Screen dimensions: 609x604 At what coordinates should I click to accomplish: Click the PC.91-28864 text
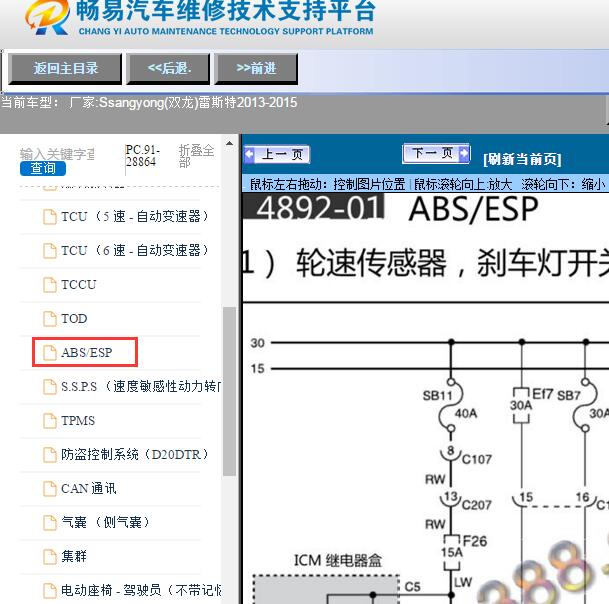(142, 155)
